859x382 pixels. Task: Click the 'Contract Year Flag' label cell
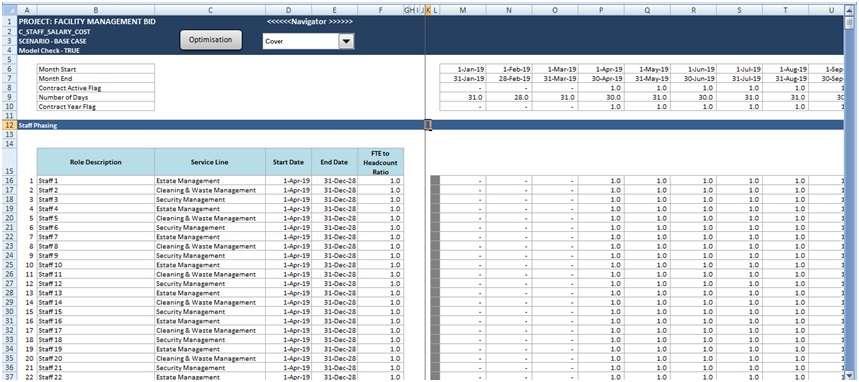tap(96, 107)
